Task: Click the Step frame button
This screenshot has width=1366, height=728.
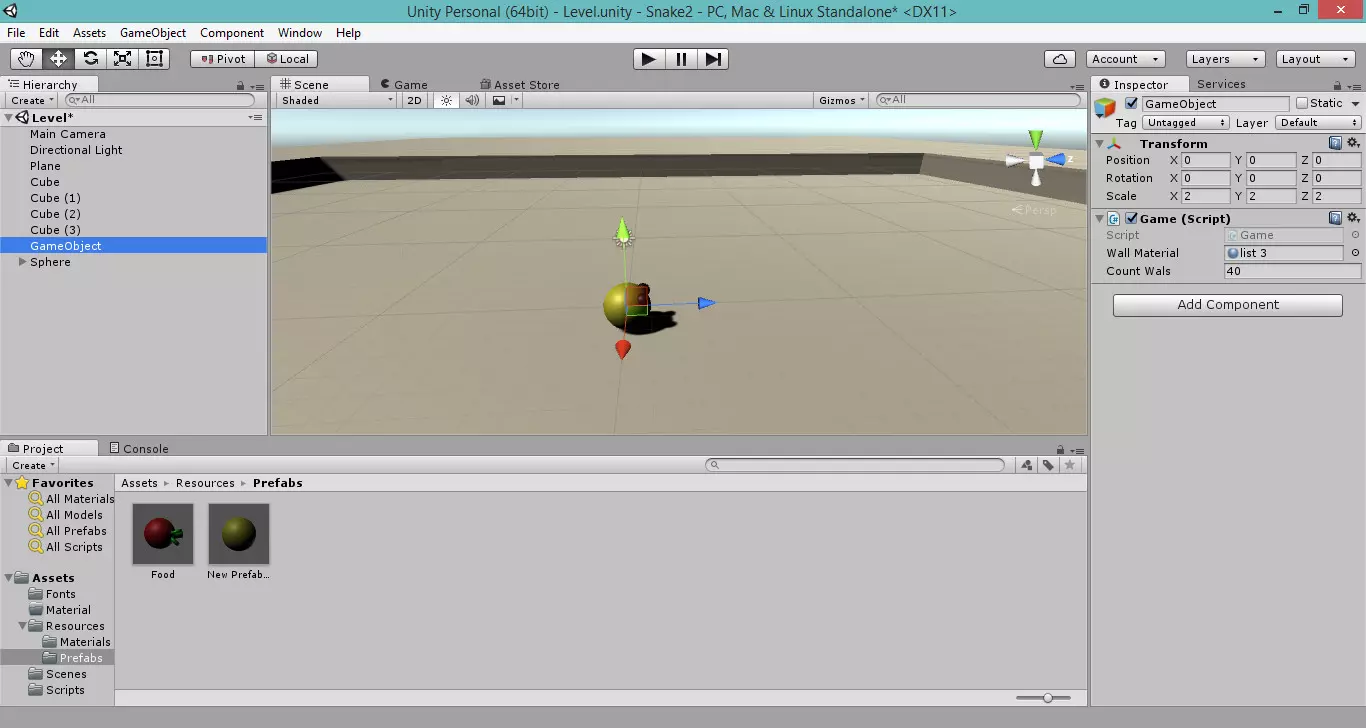Action: 713,59
